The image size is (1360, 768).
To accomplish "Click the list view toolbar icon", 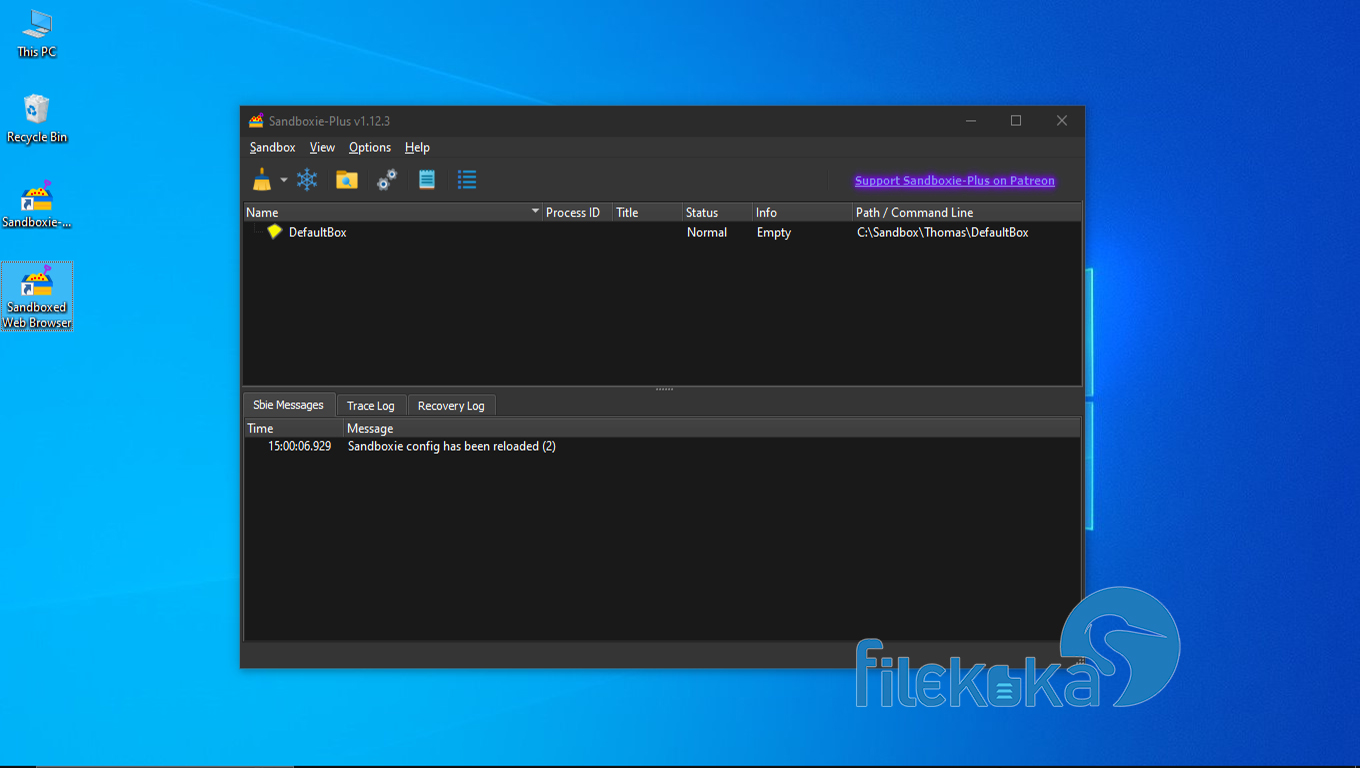I will coord(467,180).
